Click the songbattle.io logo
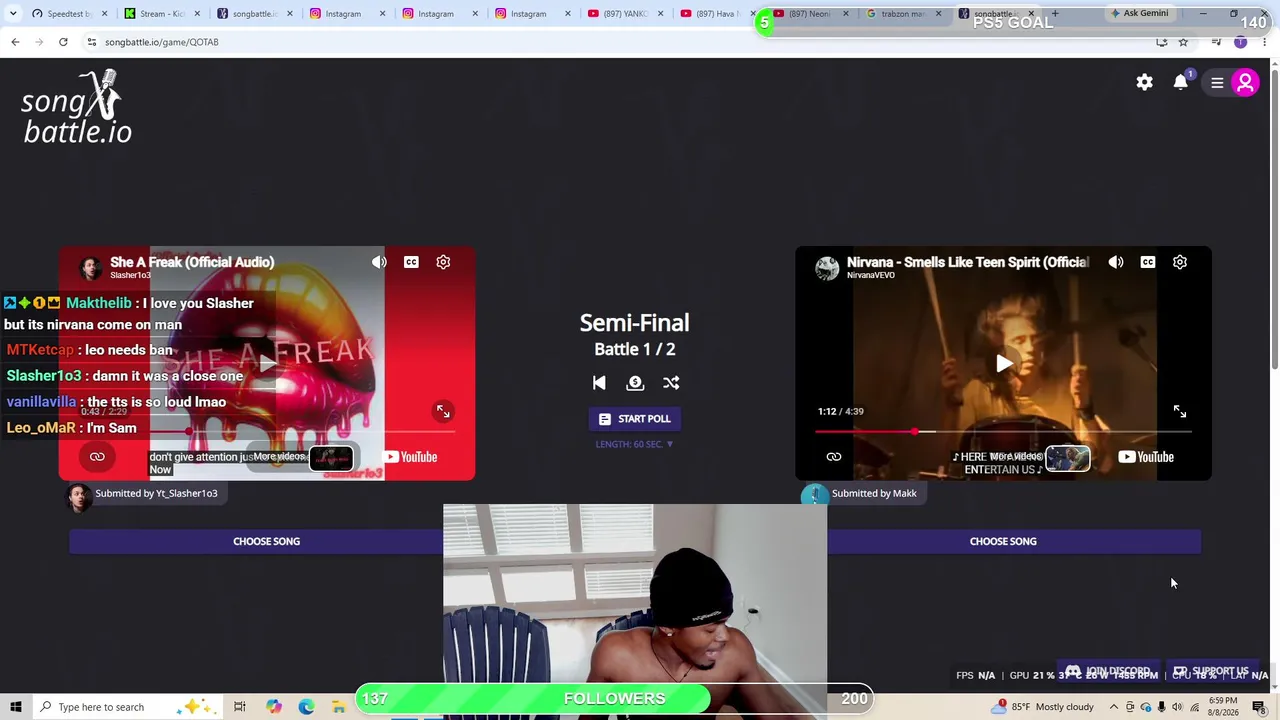1280x720 pixels. (x=77, y=107)
